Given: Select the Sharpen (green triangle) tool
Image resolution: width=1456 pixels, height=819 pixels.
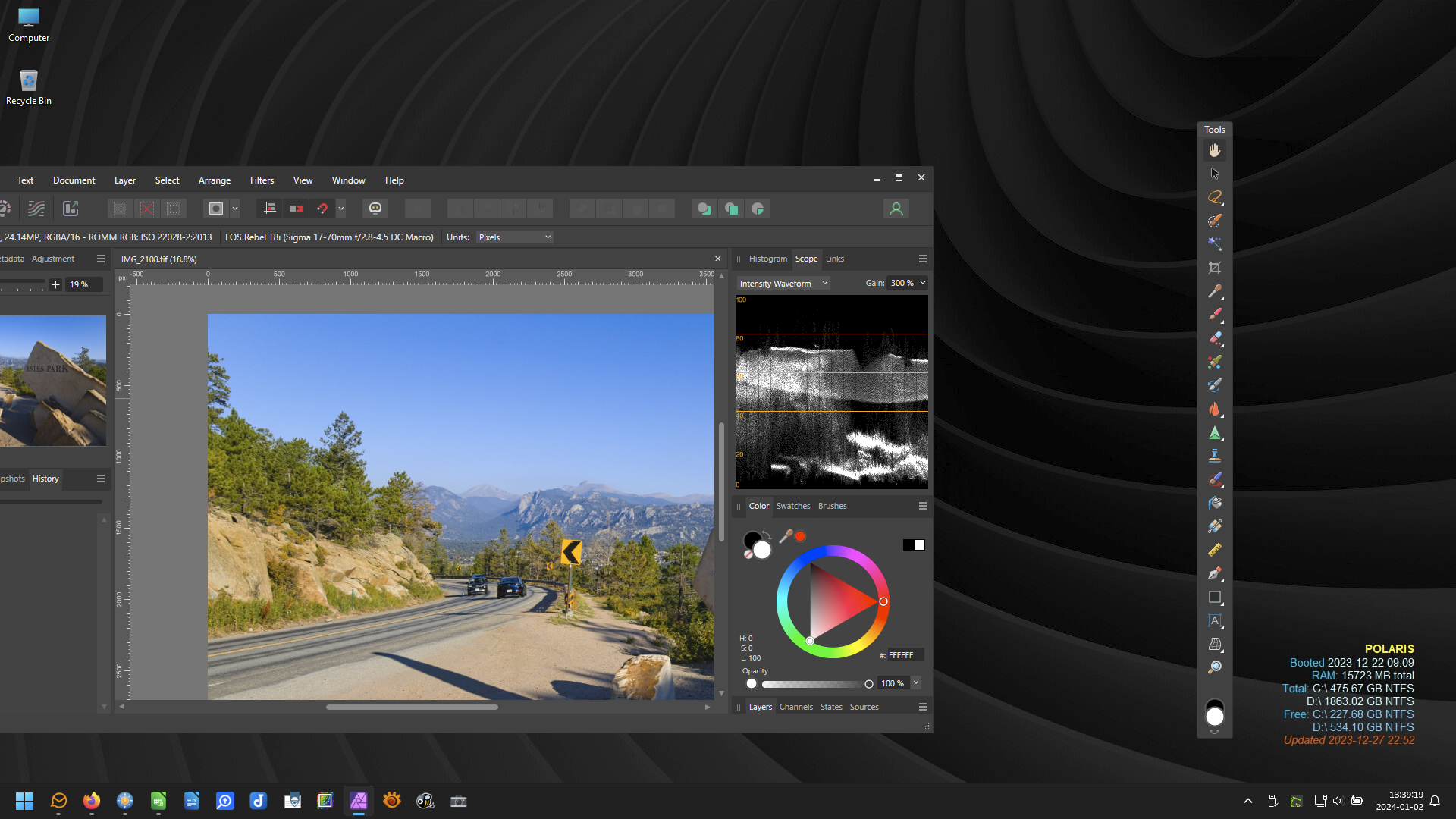Looking at the screenshot, I should (x=1214, y=432).
